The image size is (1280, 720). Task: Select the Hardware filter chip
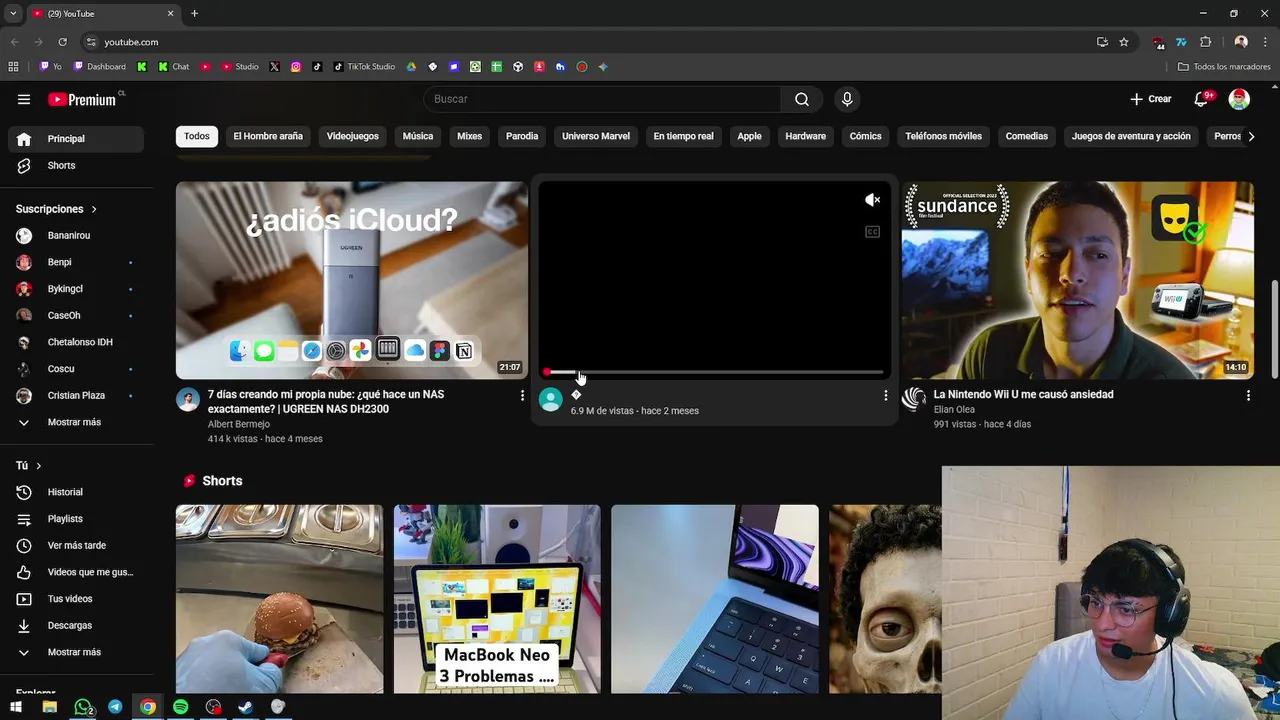[806, 136]
